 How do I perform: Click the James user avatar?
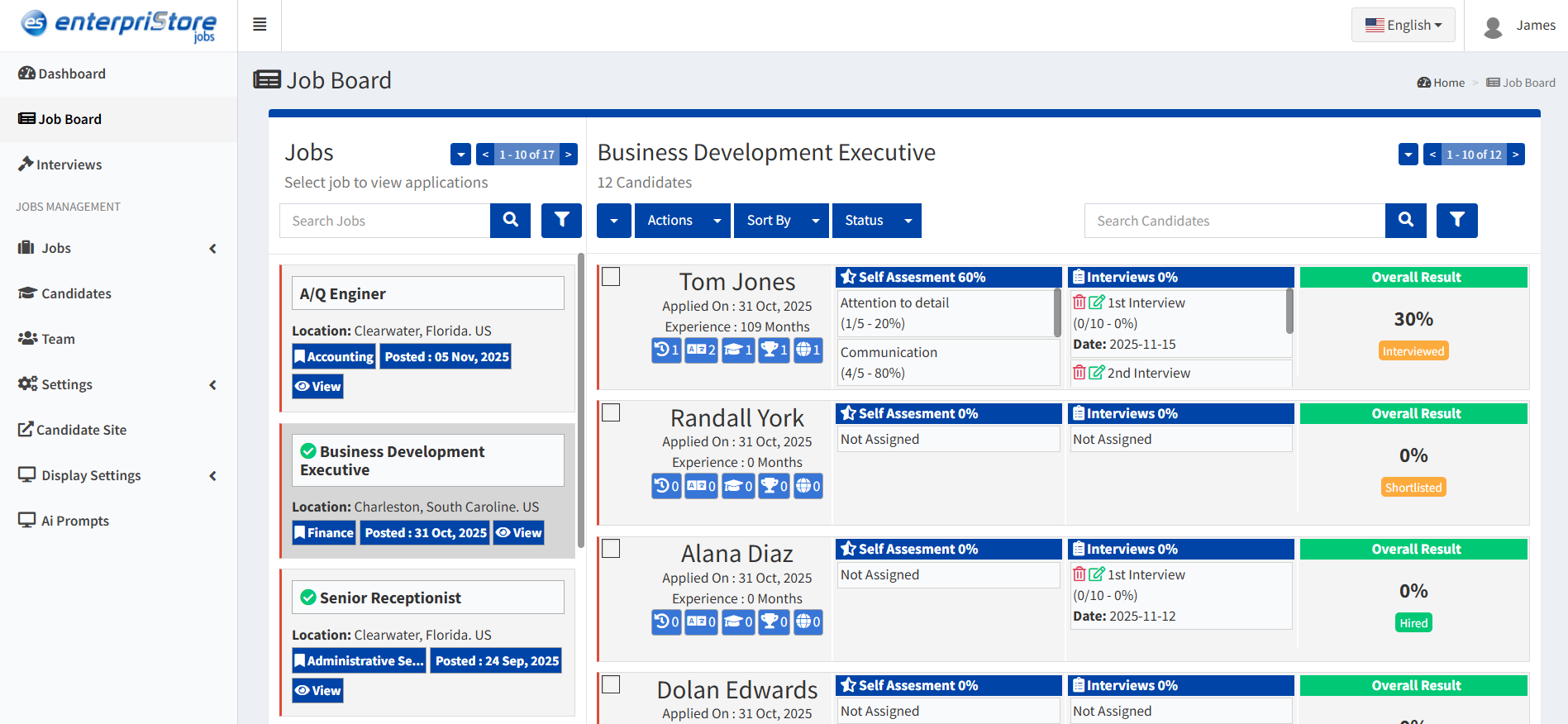pos(1493,26)
